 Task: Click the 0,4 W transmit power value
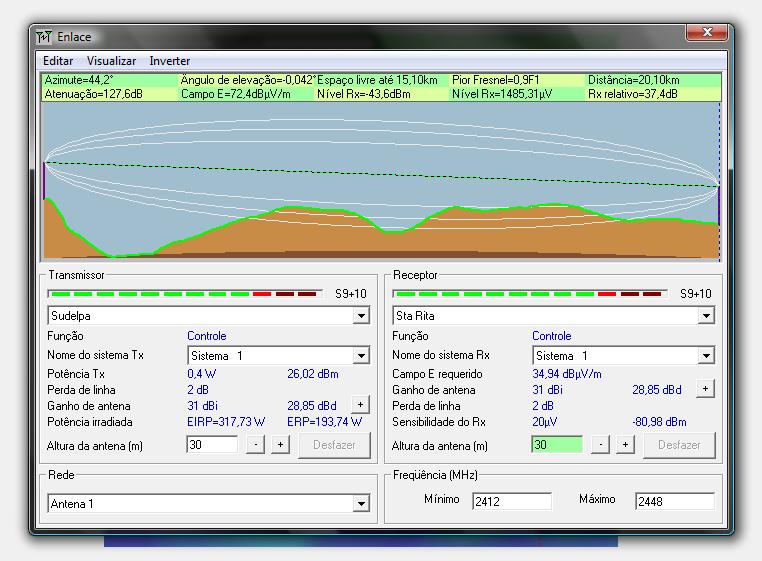pos(202,374)
